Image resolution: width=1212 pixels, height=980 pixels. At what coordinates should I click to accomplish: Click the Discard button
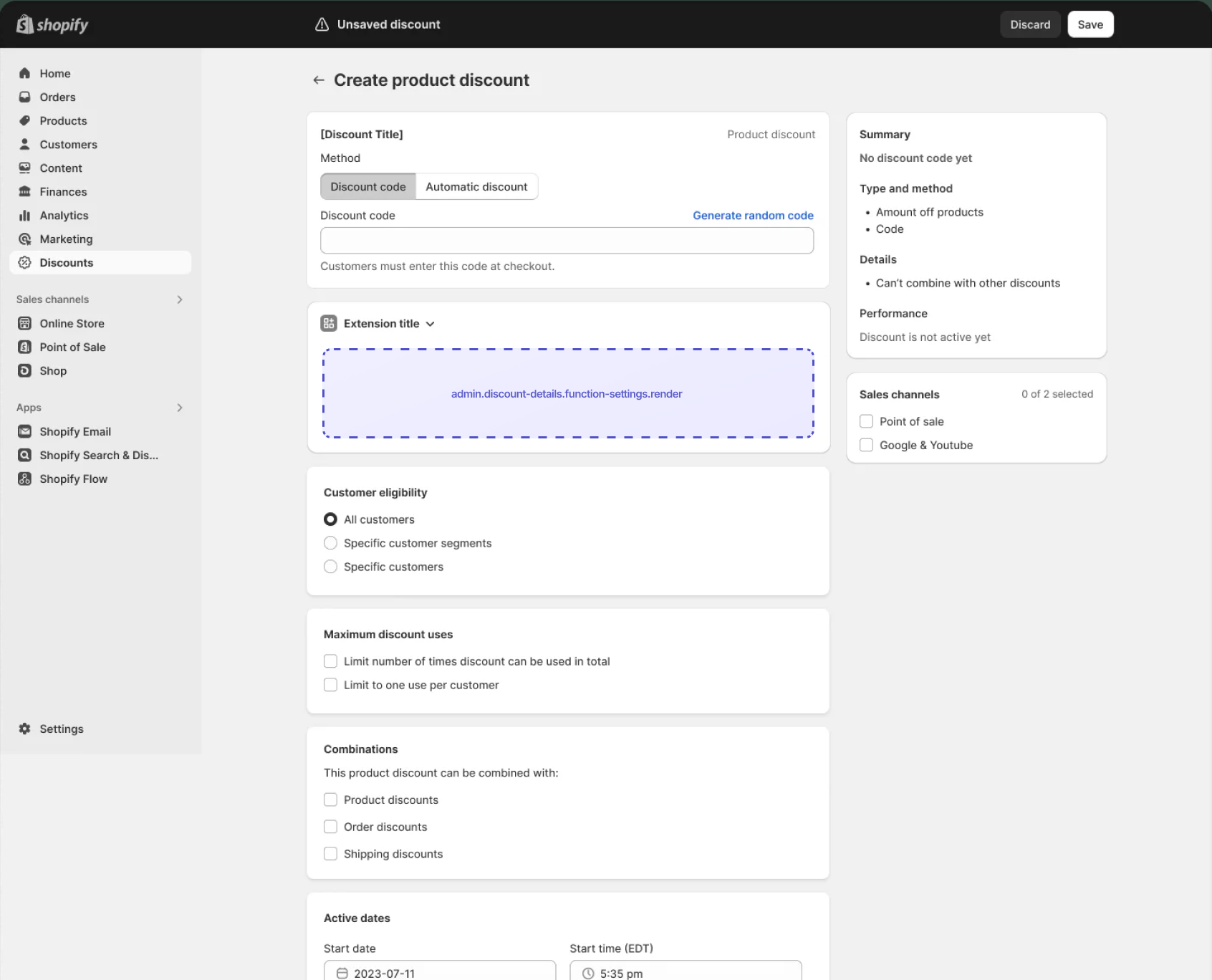[1030, 24]
